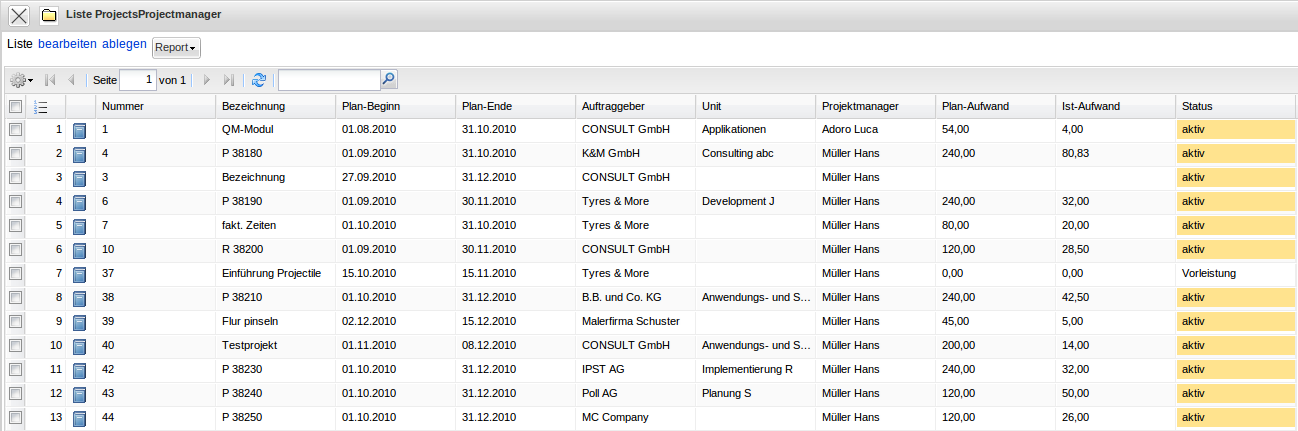Open the Report dropdown
This screenshot has width=1298, height=431.
(176, 48)
